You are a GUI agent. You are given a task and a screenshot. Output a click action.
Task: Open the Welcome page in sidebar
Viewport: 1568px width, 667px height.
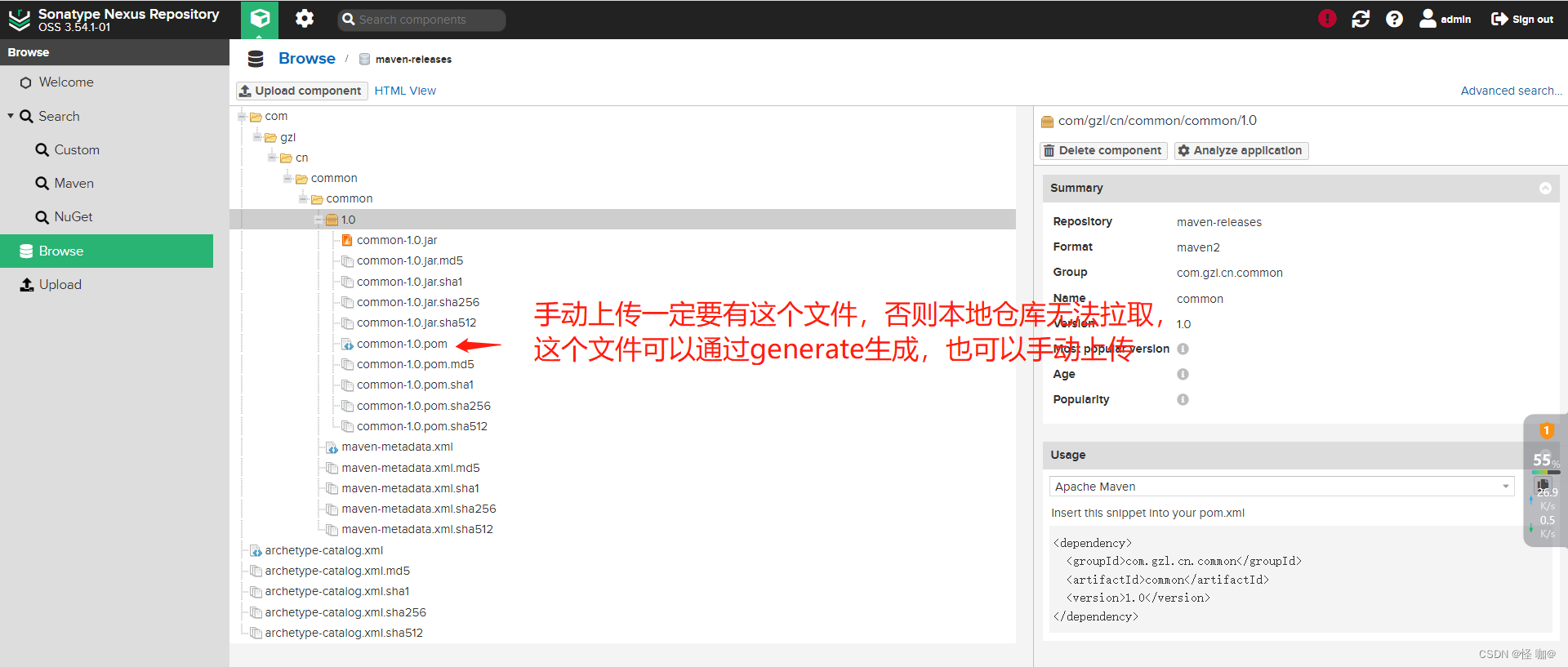click(66, 82)
